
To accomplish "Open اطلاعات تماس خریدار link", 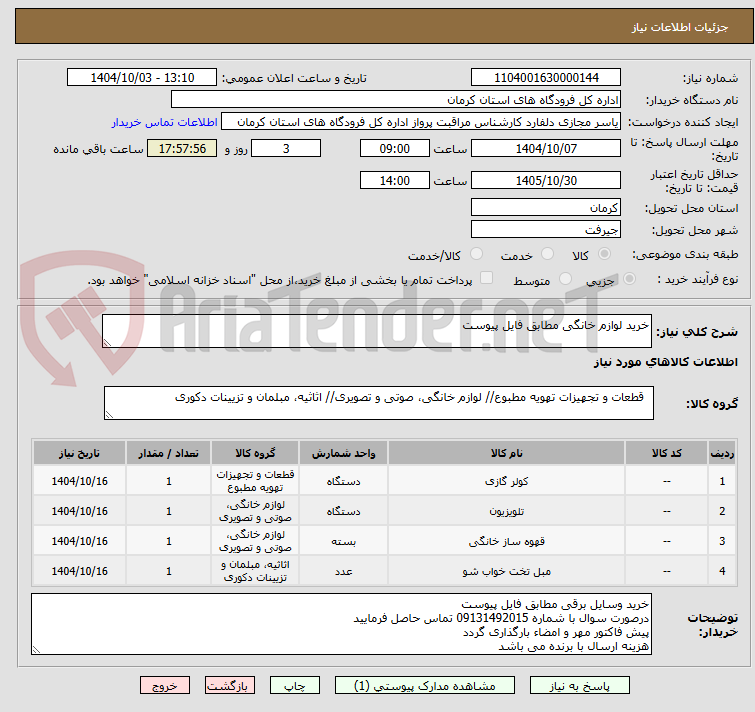I will 165,122.
